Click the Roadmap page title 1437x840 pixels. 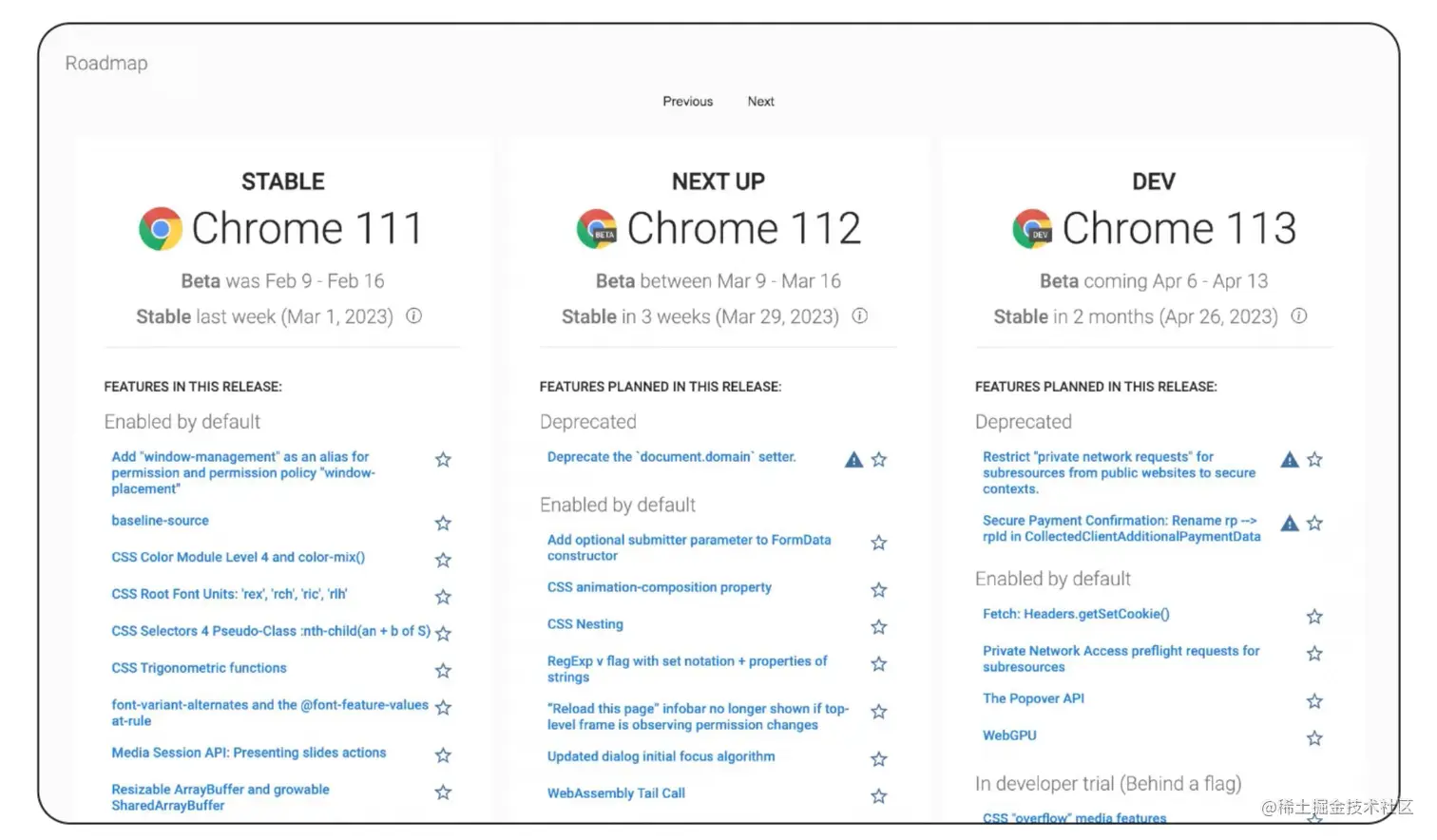point(106,63)
